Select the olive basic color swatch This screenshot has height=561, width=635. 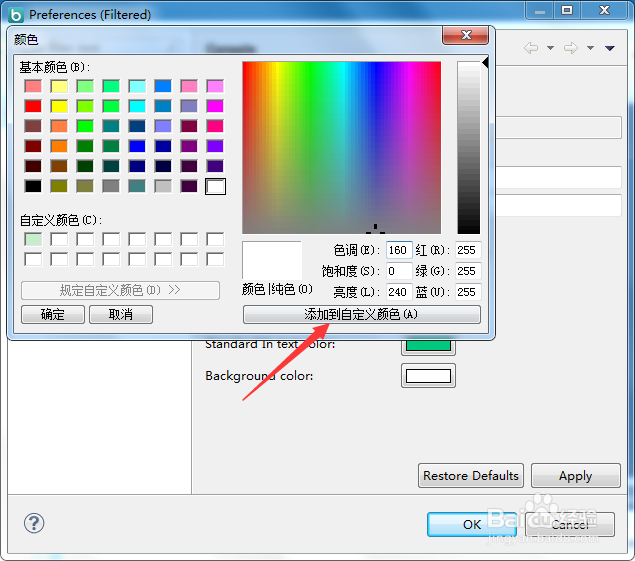pos(59,186)
